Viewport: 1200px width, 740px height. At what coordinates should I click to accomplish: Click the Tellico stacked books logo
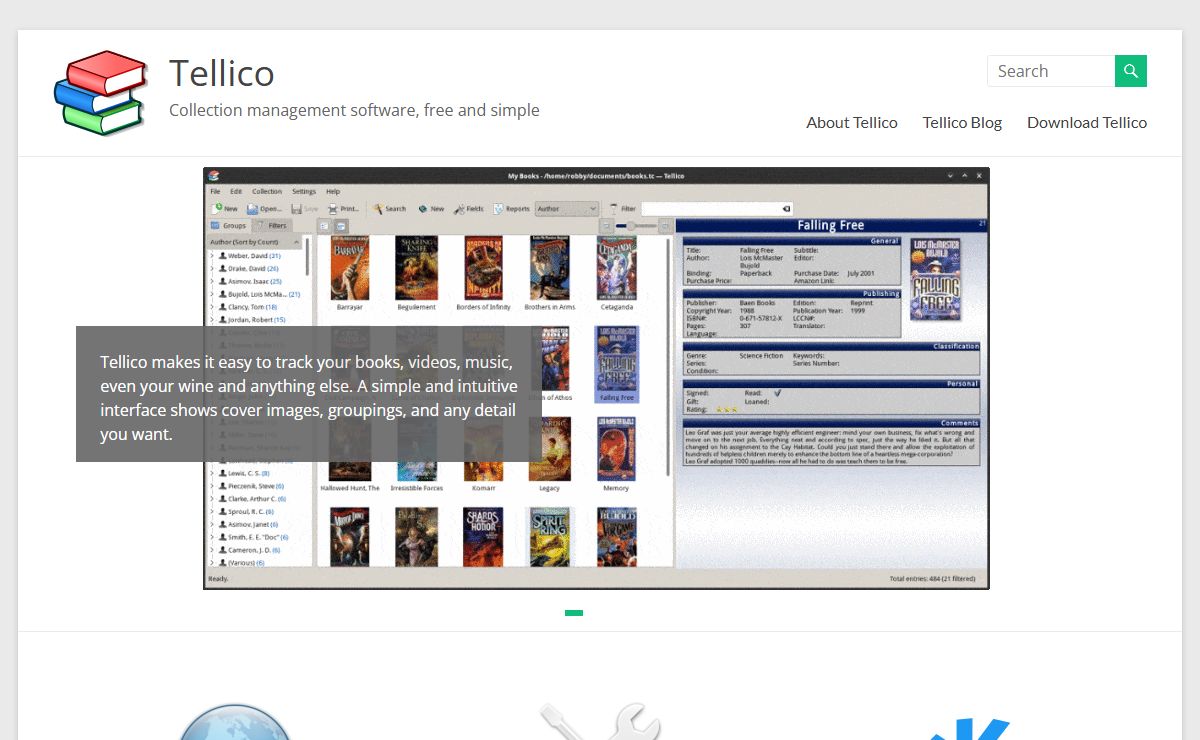coord(100,93)
